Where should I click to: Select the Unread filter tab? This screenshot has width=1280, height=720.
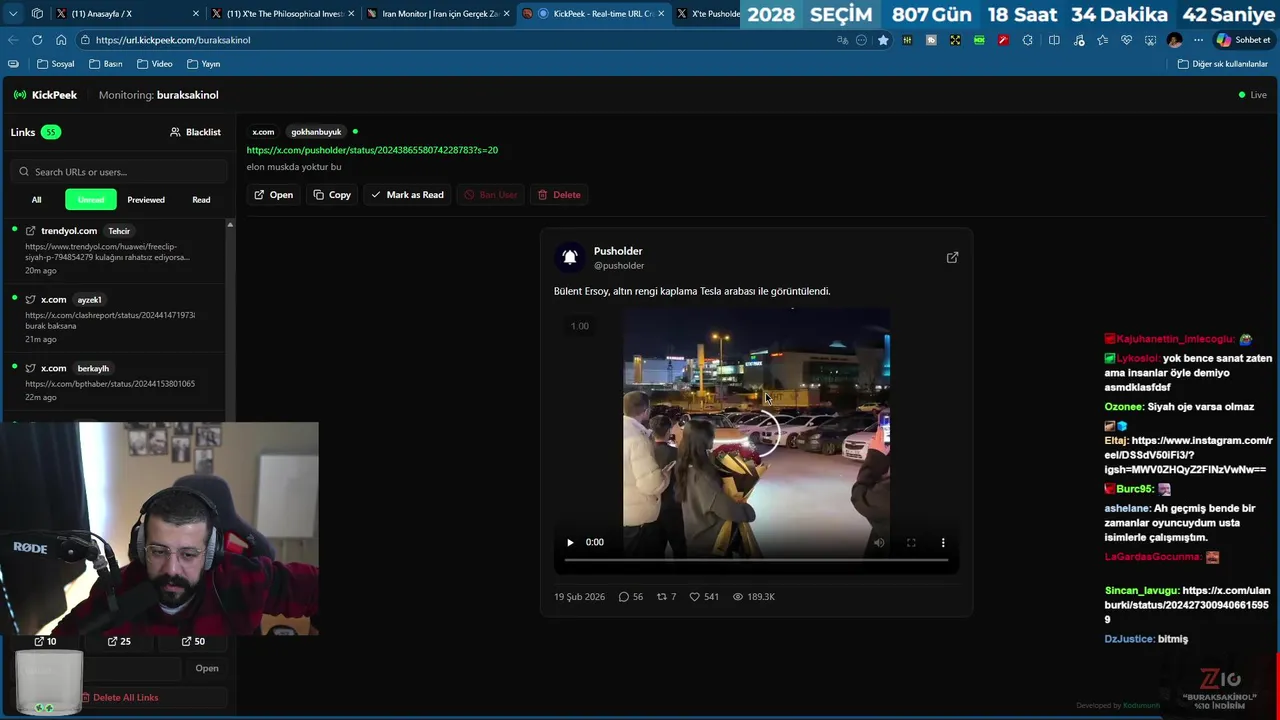pyautogui.click(x=91, y=200)
